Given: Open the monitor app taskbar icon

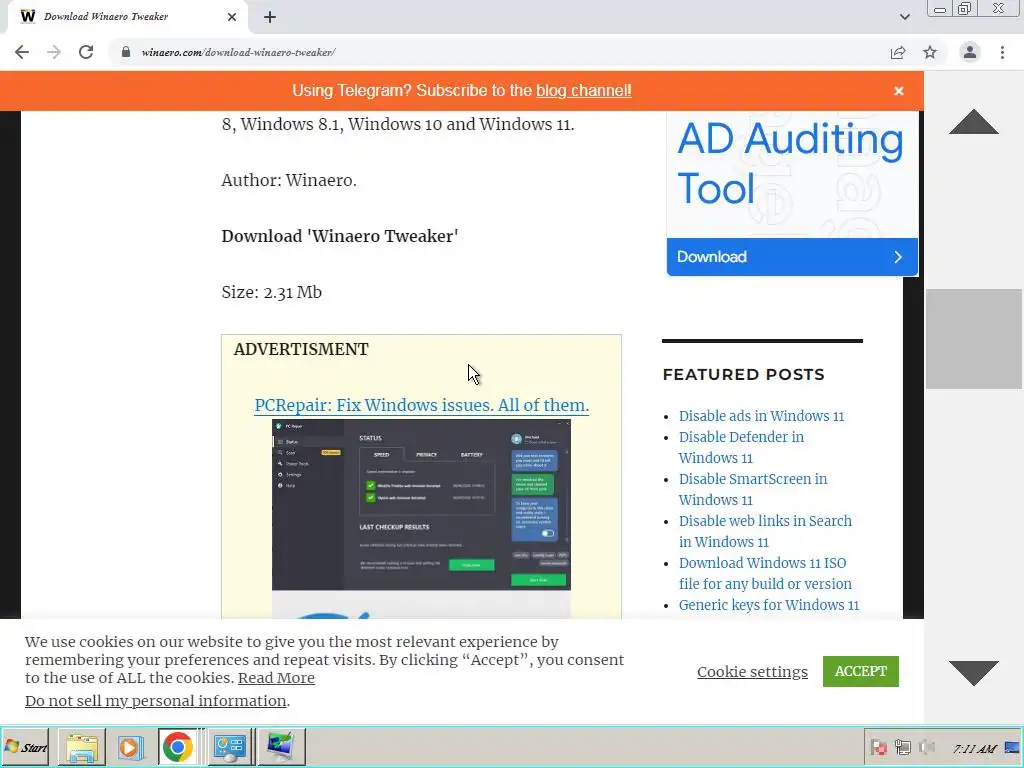Looking at the screenshot, I should point(281,747).
